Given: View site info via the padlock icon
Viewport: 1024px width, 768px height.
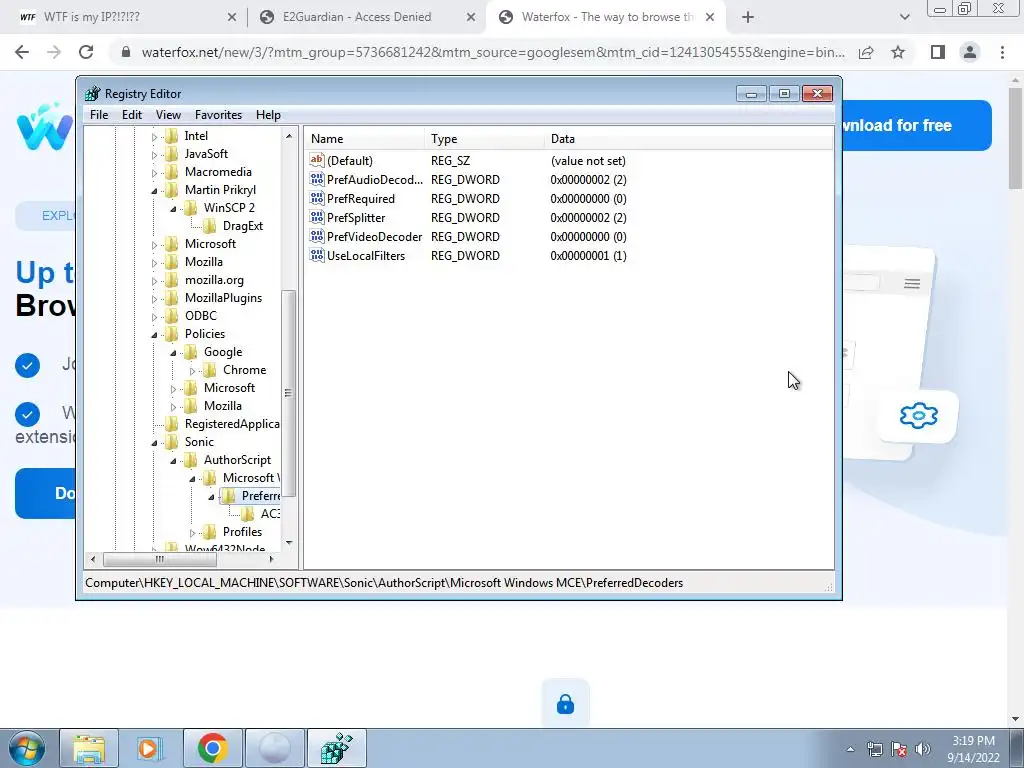Looking at the screenshot, I should click(126, 52).
